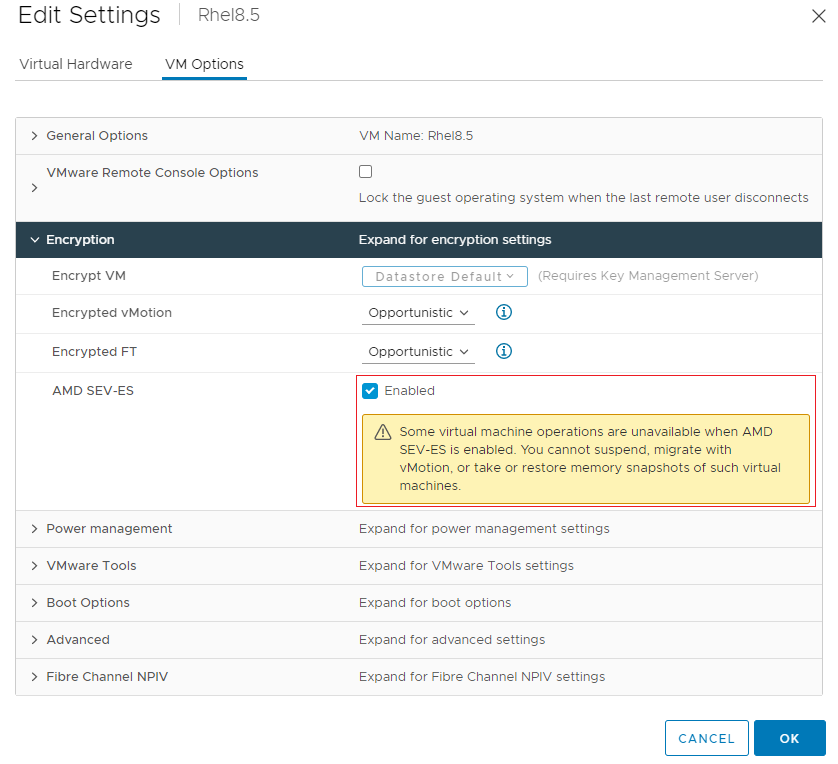Viewport: 838px width, 764px height.
Task: Expand the Boot Options section
Action: pyautogui.click(x=34, y=602)
